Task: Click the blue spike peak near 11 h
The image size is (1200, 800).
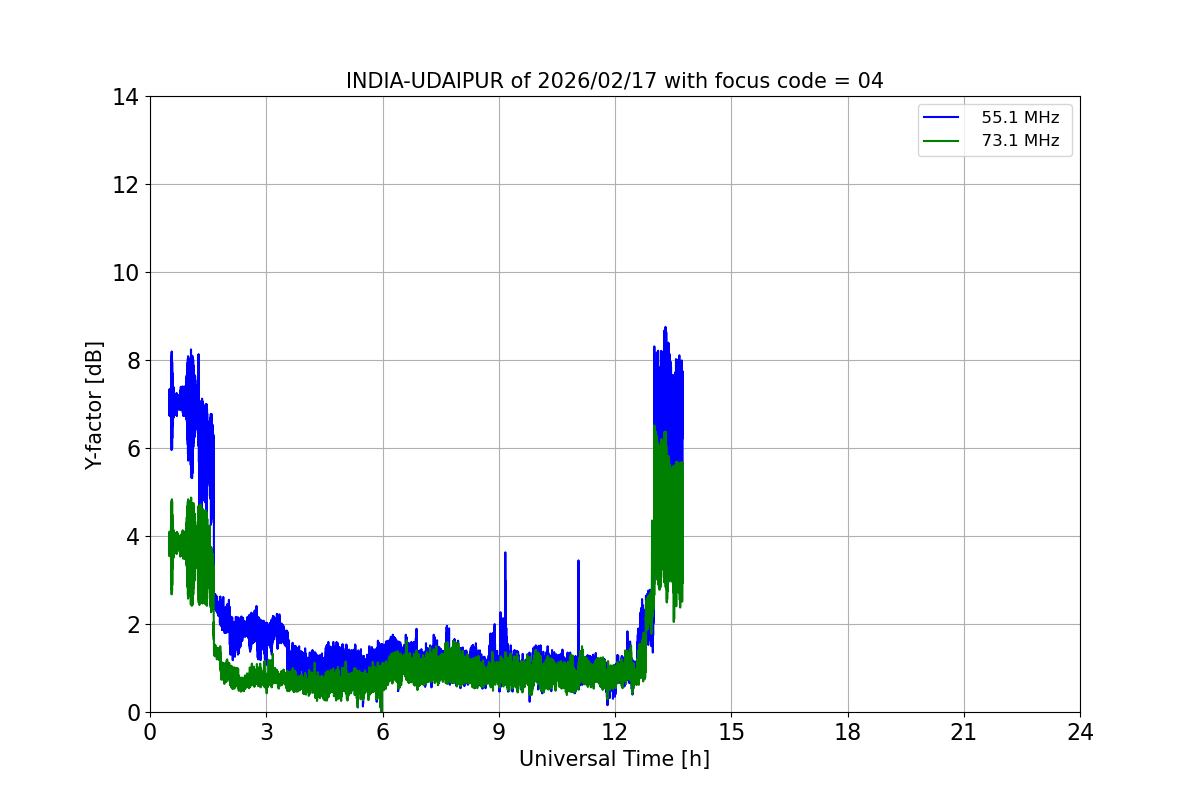Action: [x=578, y=561]
